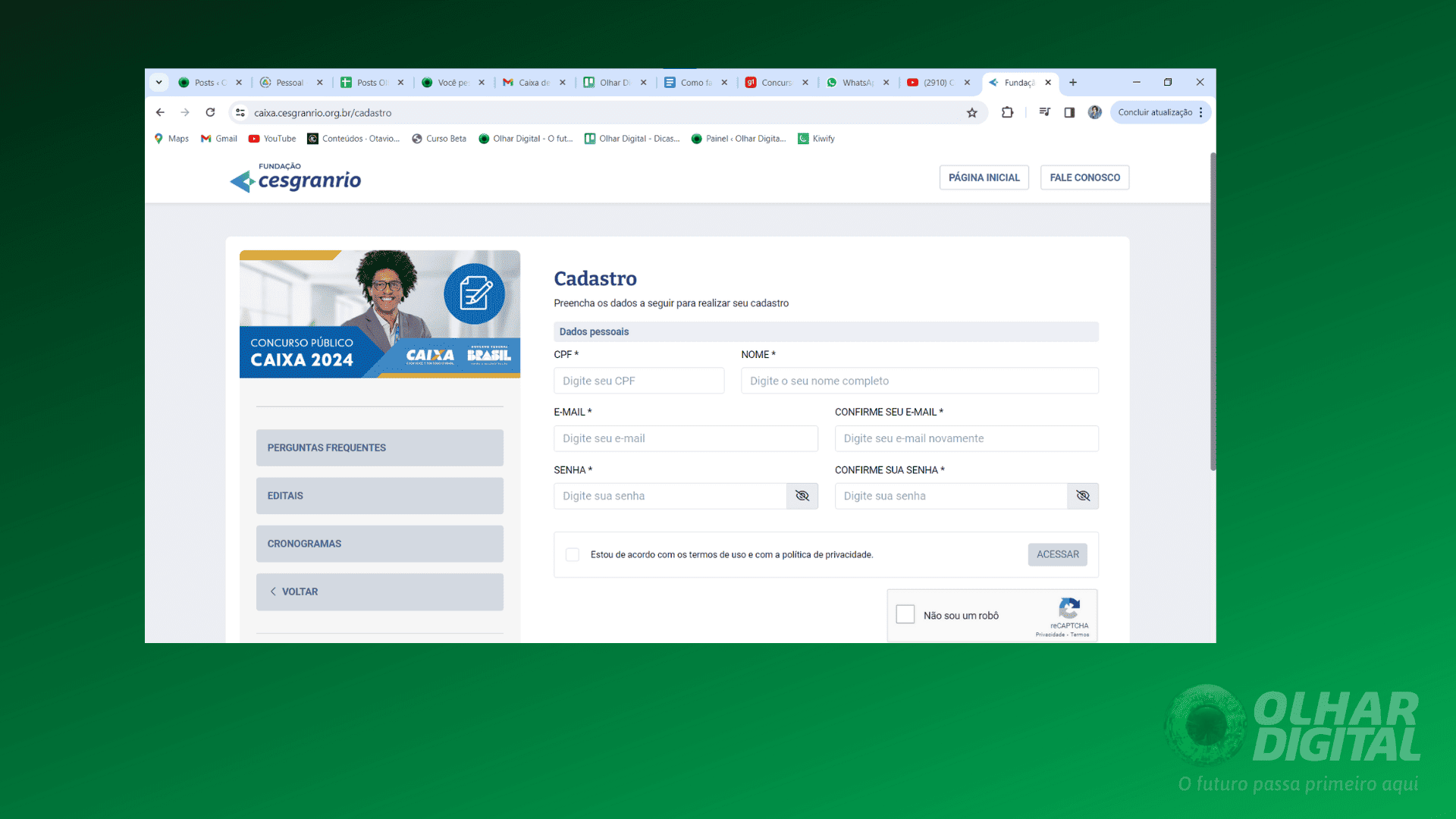The image size is (1456, 819).
Task: Close the Fundação tab
Action: (x=1048, y=83)
